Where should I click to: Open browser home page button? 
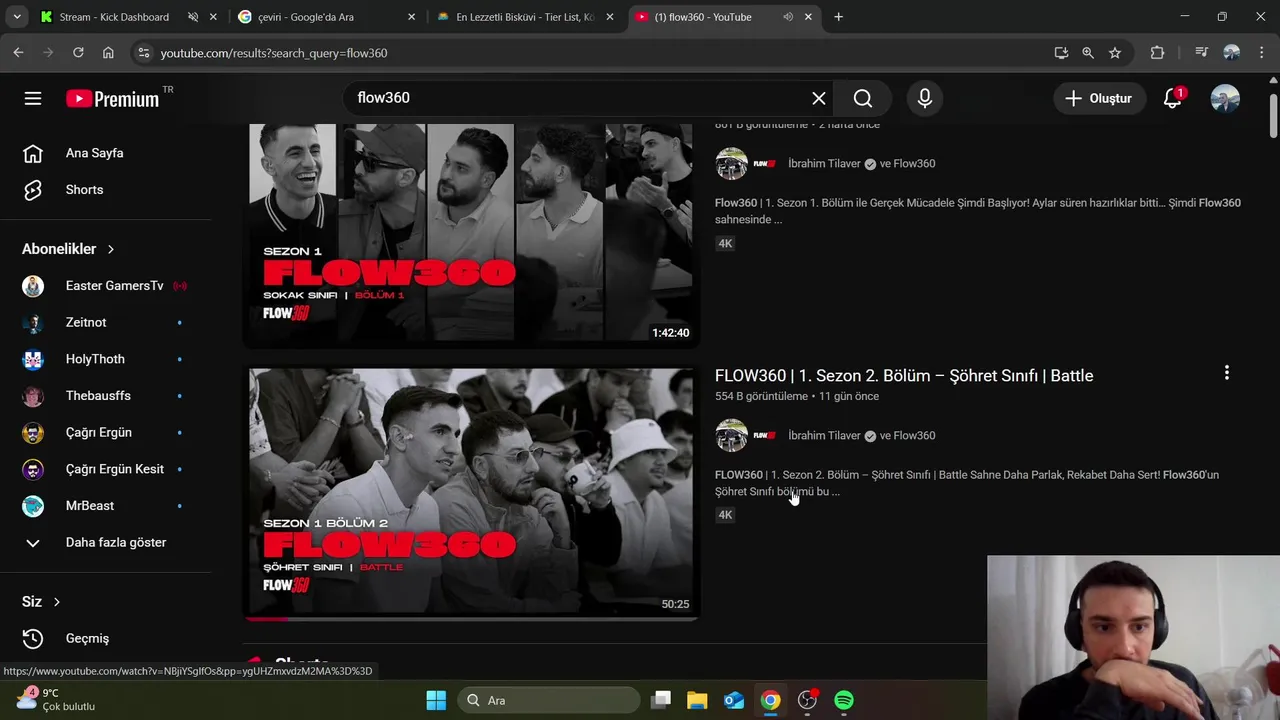(108, 53)
